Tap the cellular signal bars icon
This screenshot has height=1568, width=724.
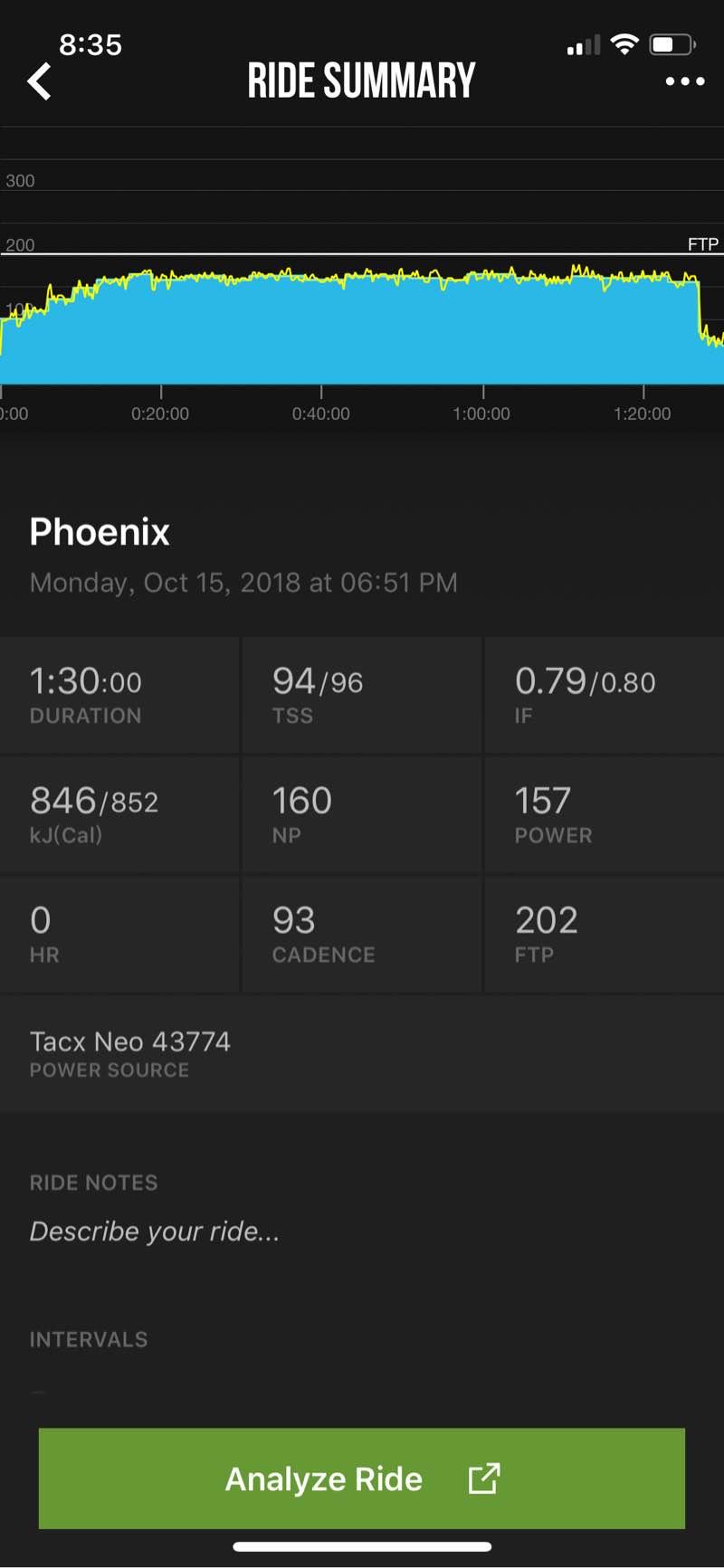click(x=584, y=45)
